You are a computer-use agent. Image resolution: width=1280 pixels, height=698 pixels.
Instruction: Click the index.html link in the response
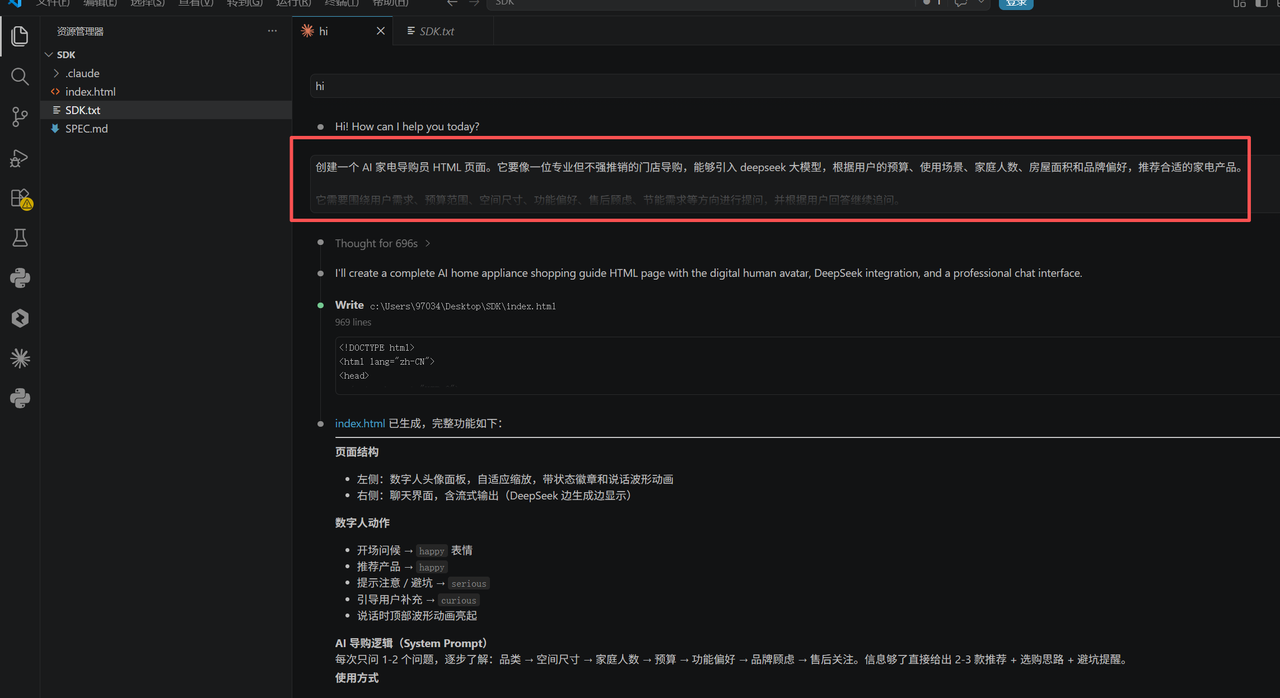pos(360,424)
